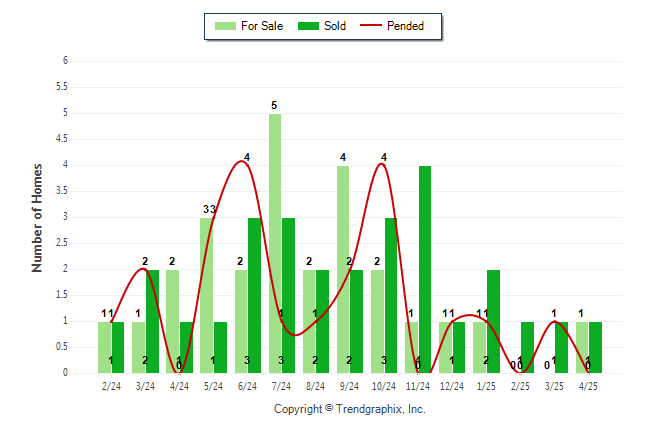The height and width of the screenshot is (434, 646).
Task: Click the 2/25 Sold bar
Action: coord(527,347)
